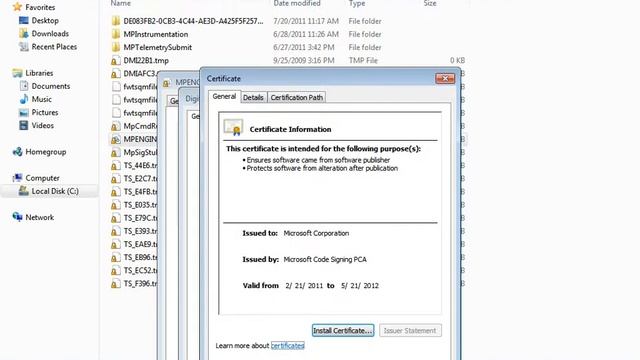Click the Favorites star icon
The height and width of the screenshot is (360, 640).
[x=17, y=7]
